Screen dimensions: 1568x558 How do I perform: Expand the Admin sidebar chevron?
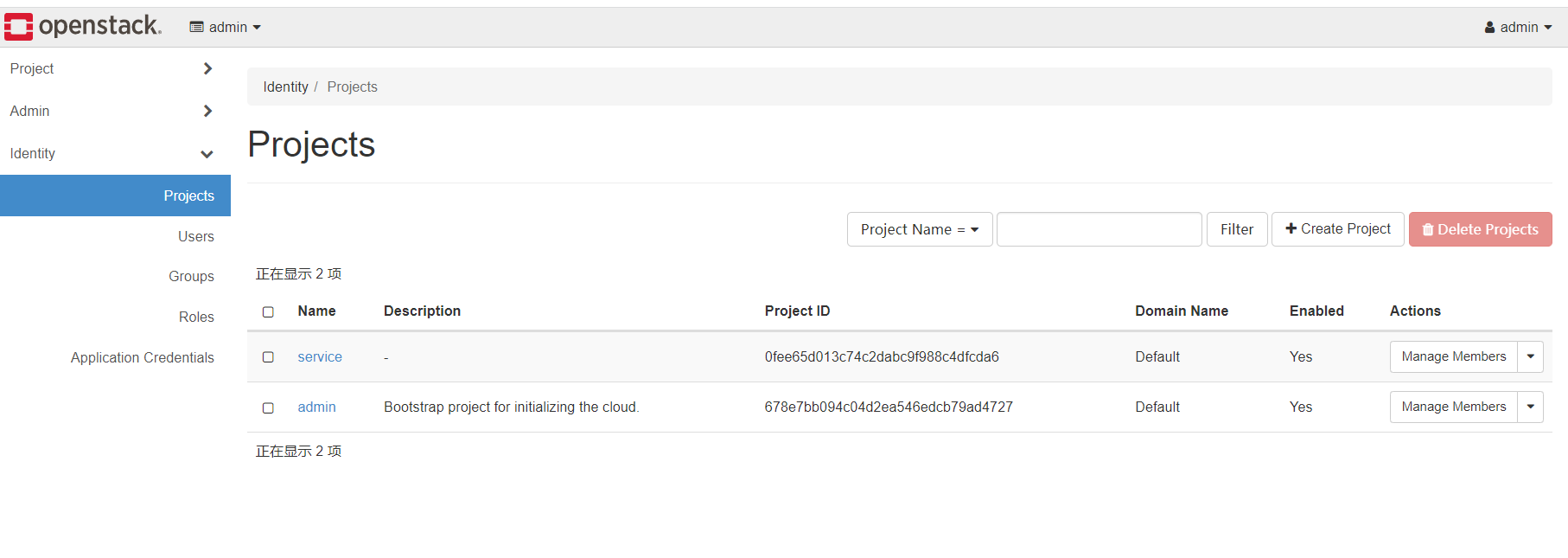click(207, 111)
